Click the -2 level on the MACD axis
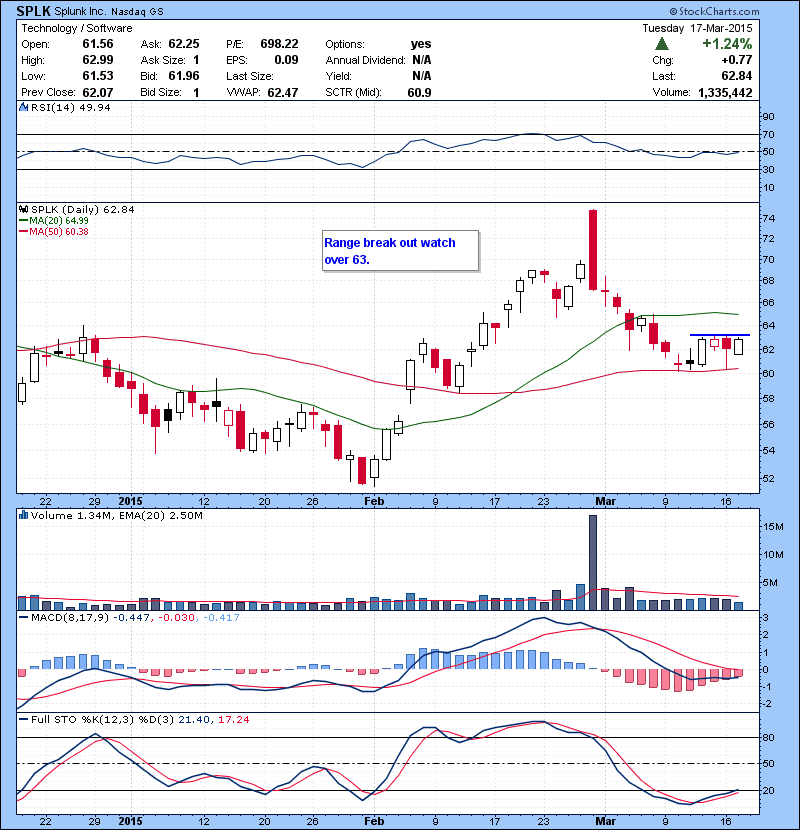800x830 pixels. (x=767, y=703)
